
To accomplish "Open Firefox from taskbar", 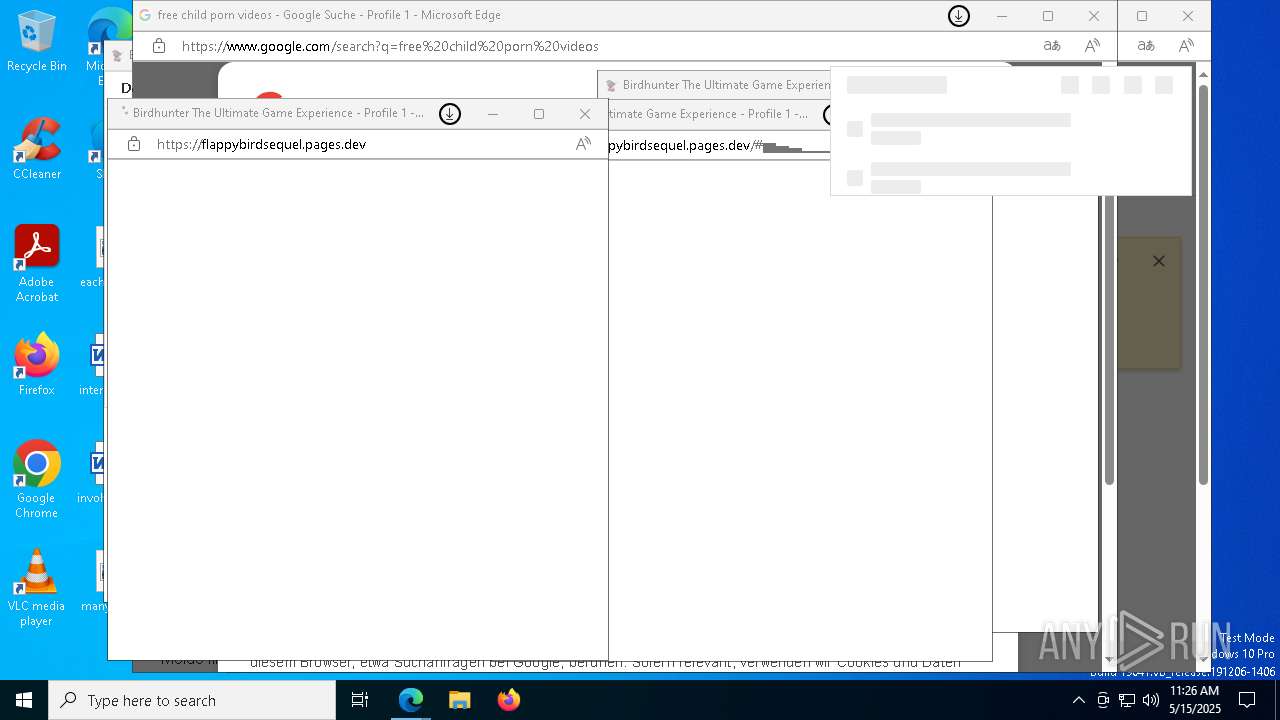I will (508, 700).
